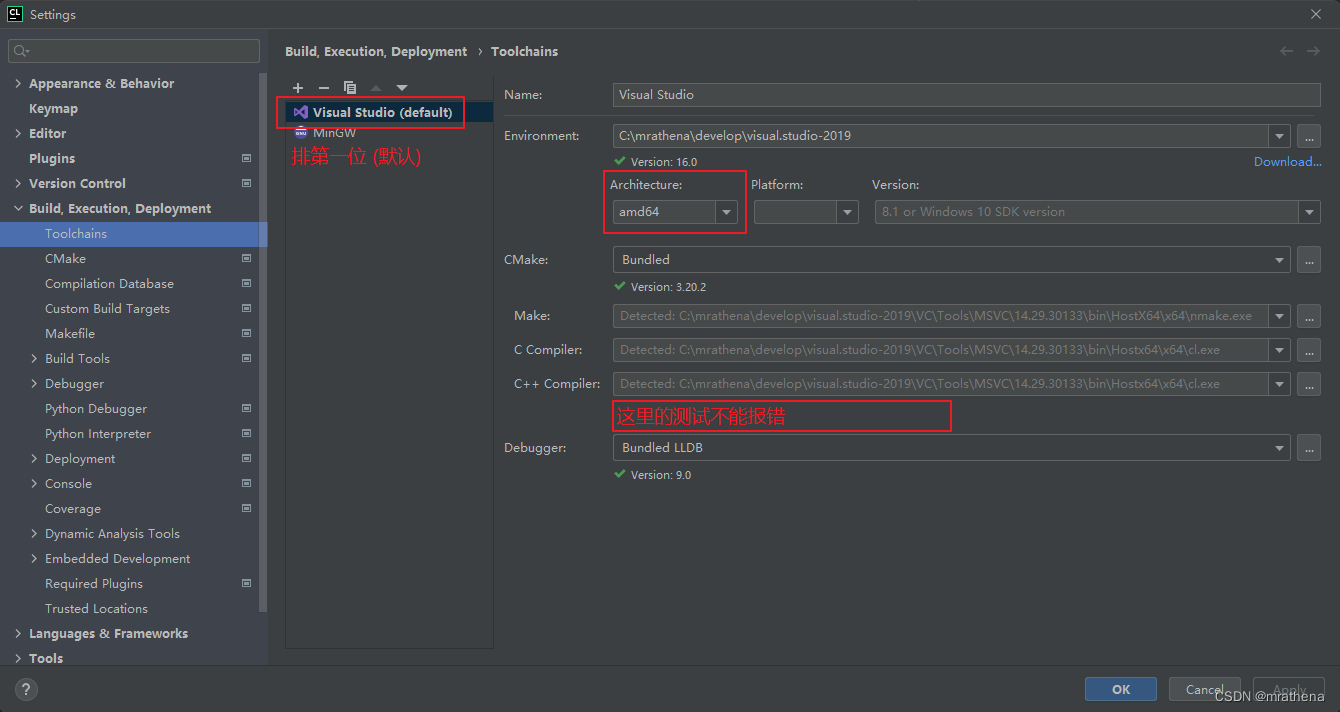
Task: Move toolchain up with arrow icon
Action: (376, 88)
